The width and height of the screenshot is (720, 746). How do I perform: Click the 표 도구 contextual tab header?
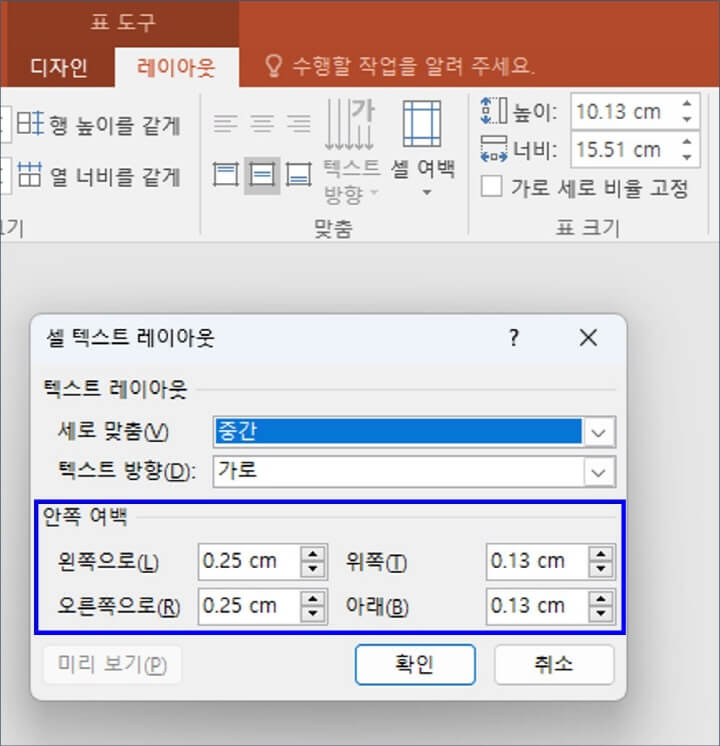[x=123, y=22]
